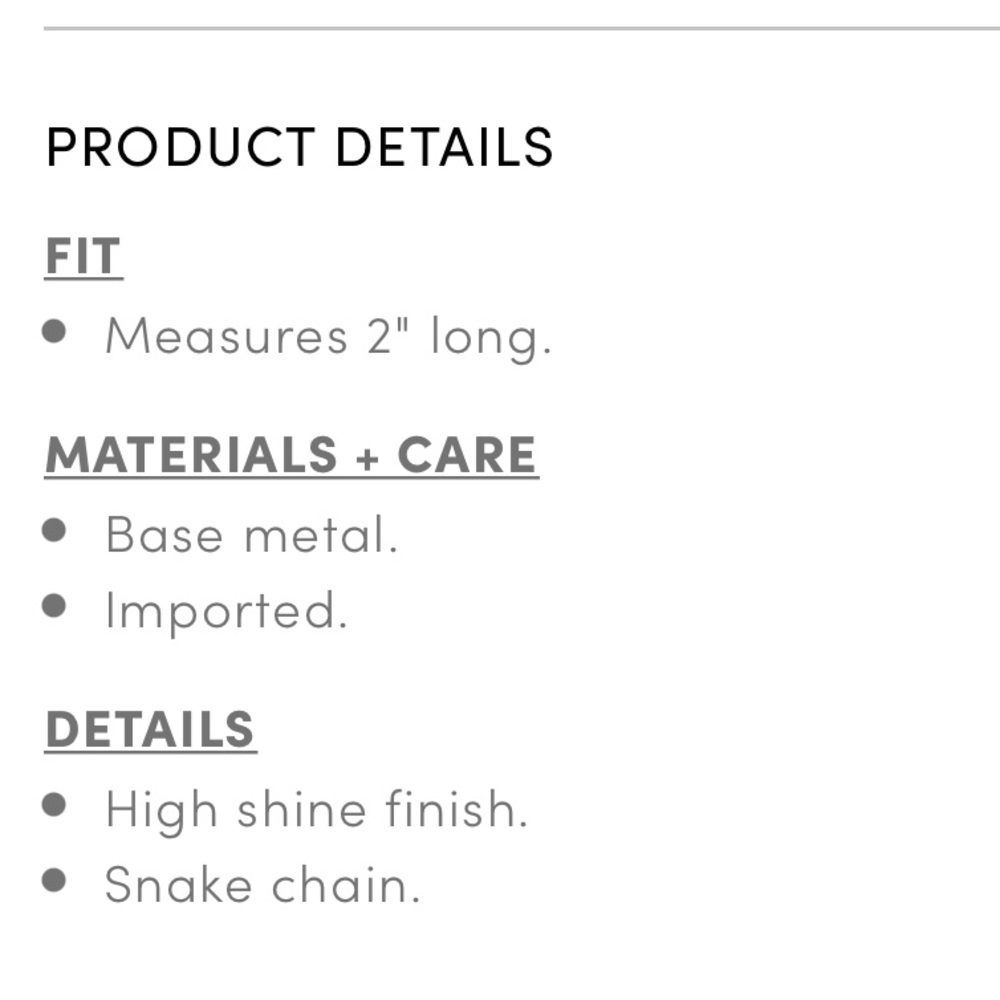Viewport: 1000px width, 1000px height.
Task: Click the bullet dot beside Snake chain
Action: [x=54, y=881]
